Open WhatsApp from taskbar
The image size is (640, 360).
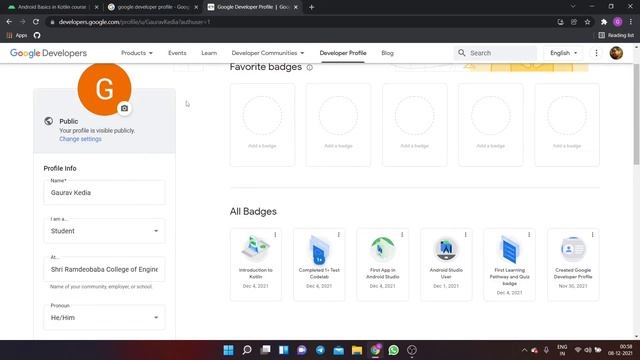click(393, 350)
